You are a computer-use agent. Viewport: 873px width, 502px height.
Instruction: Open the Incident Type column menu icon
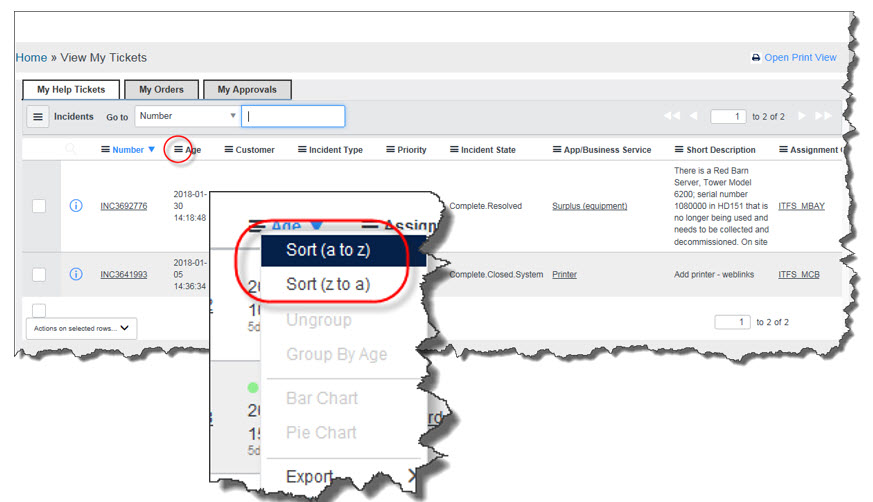pos(302,150)
